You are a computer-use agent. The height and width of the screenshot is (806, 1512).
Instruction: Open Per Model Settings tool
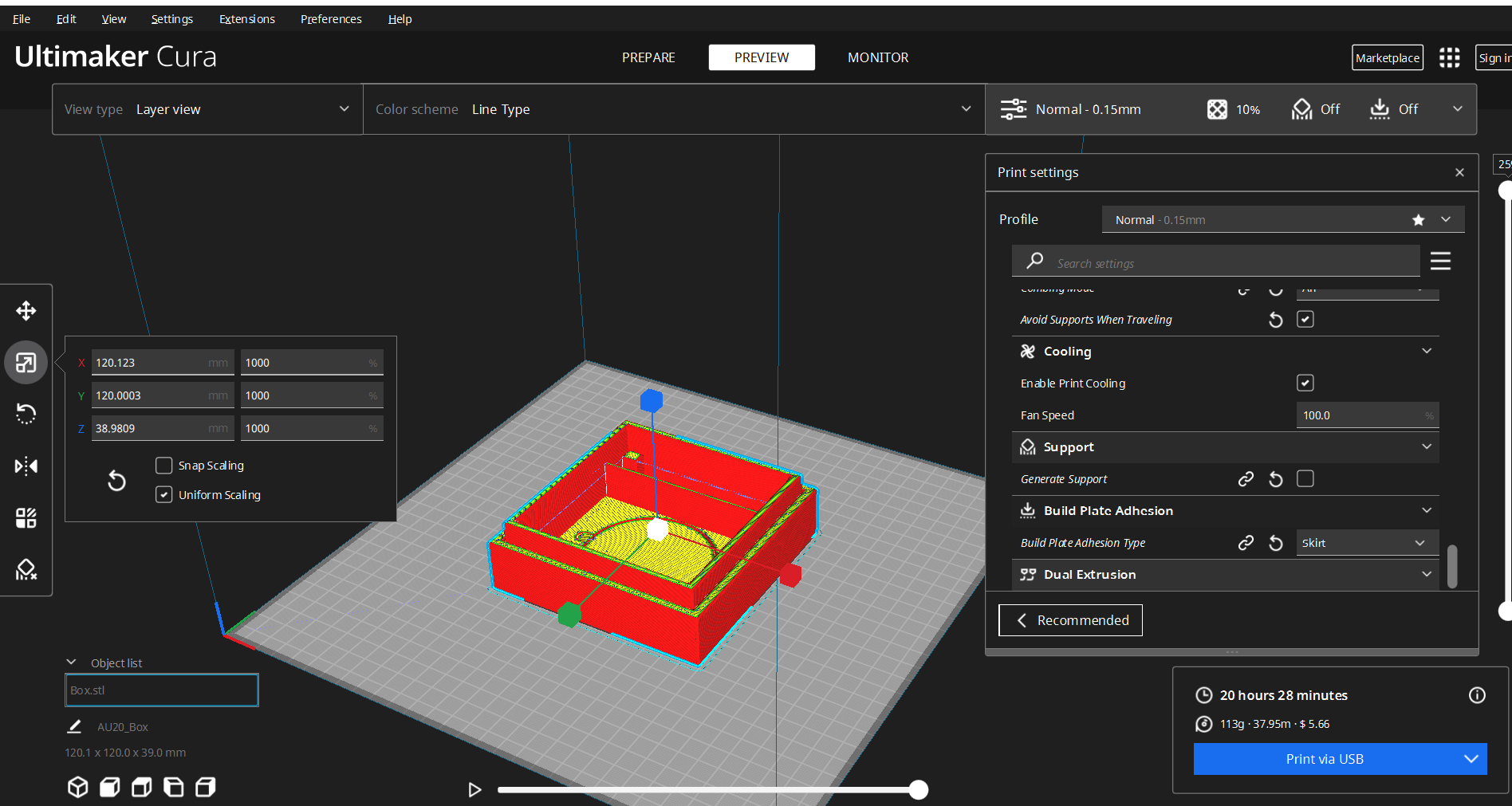(x=26, y=518)
